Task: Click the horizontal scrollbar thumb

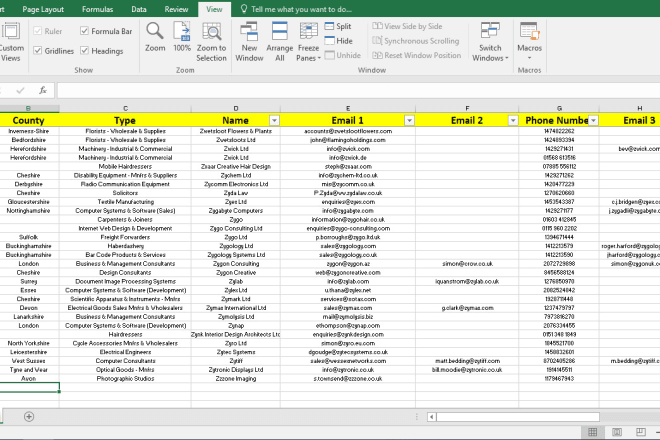Action: pos(518,417)
